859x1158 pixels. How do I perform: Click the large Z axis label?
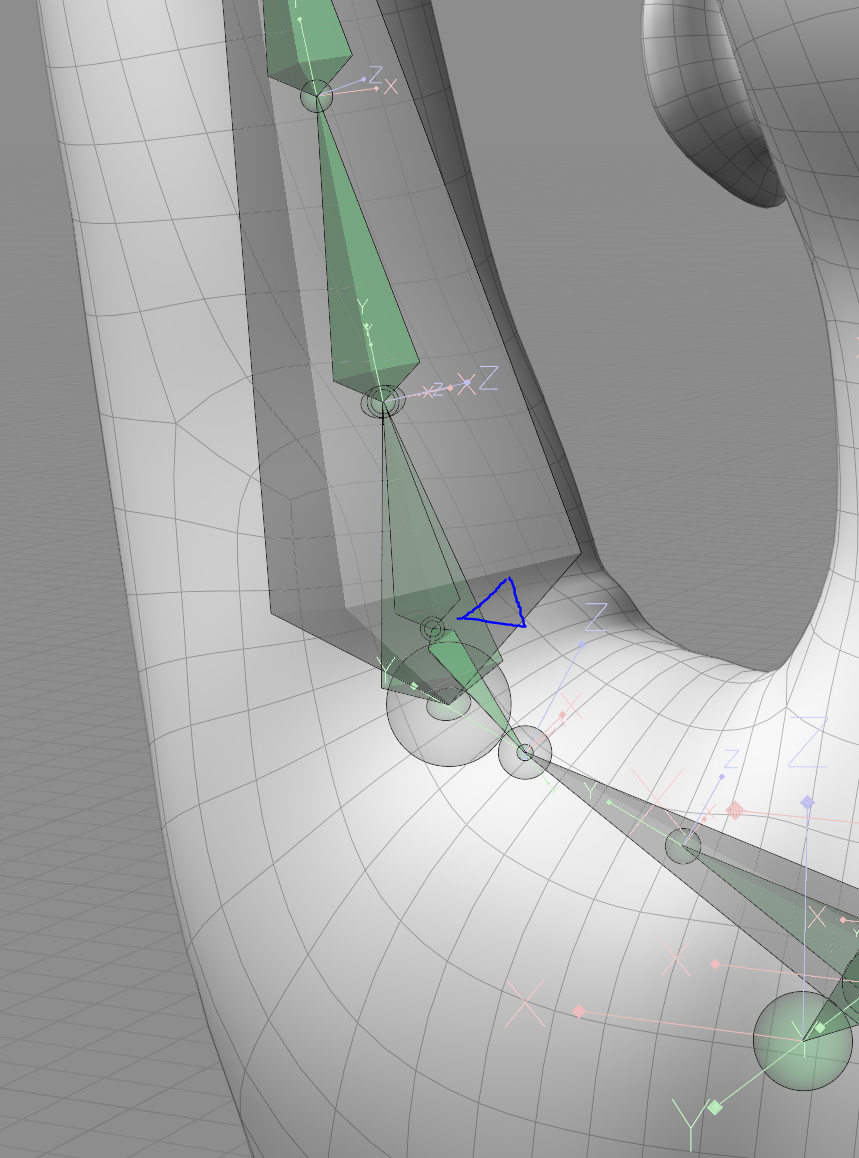point(809,741)
